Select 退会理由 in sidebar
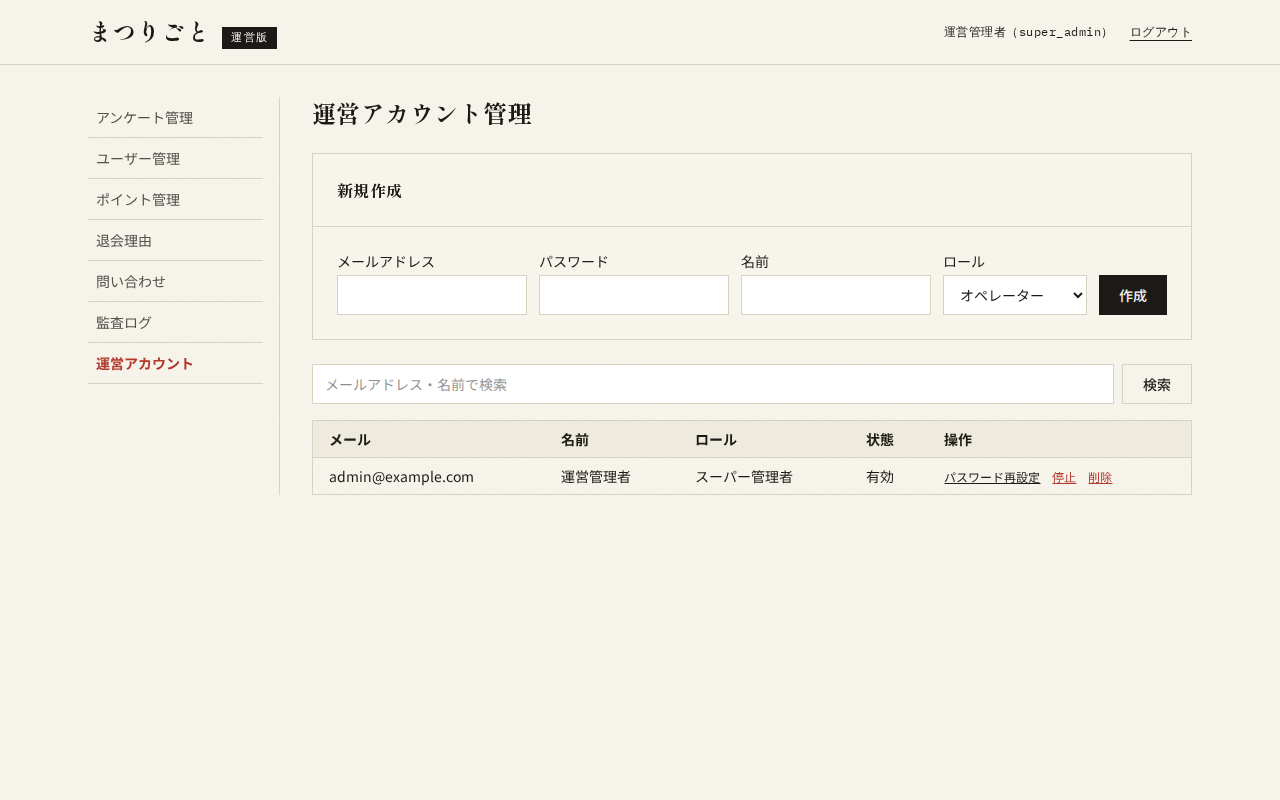 (x=175, y=240)
